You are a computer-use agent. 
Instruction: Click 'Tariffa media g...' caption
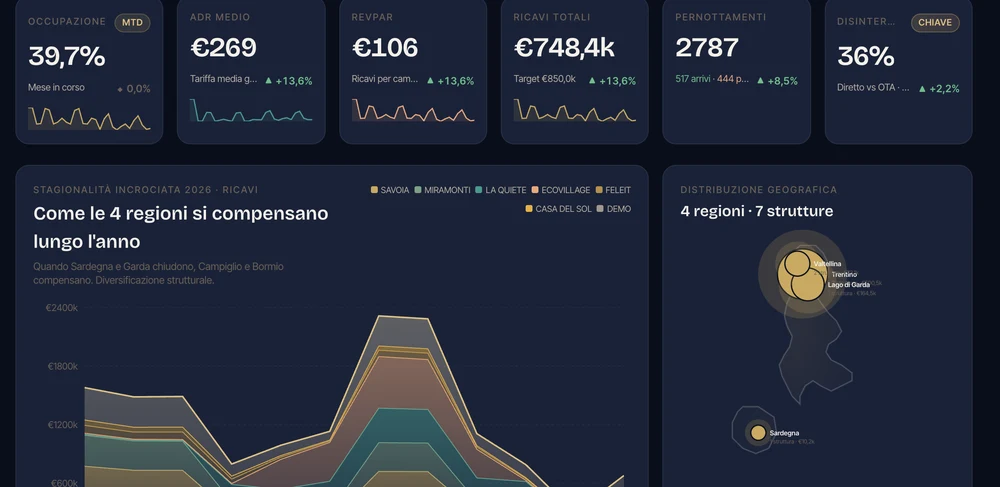(224, 79)
